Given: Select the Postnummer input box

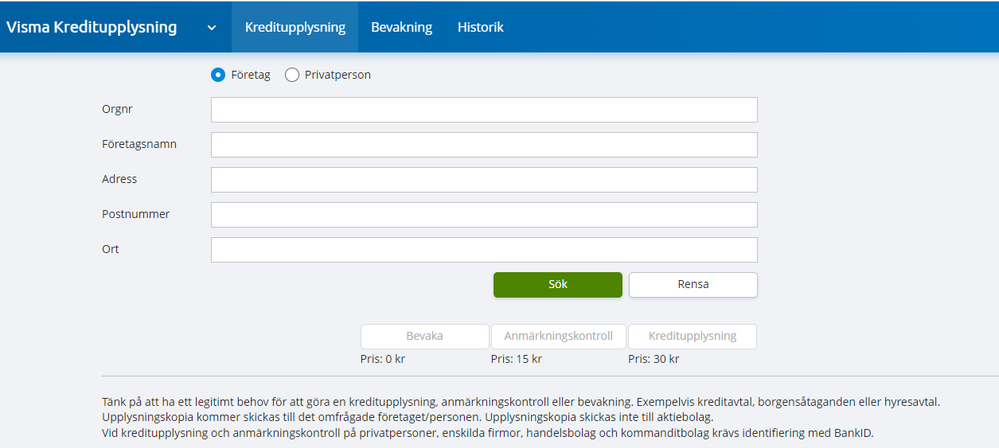Looking at the screenshot, I should [484, 215].
